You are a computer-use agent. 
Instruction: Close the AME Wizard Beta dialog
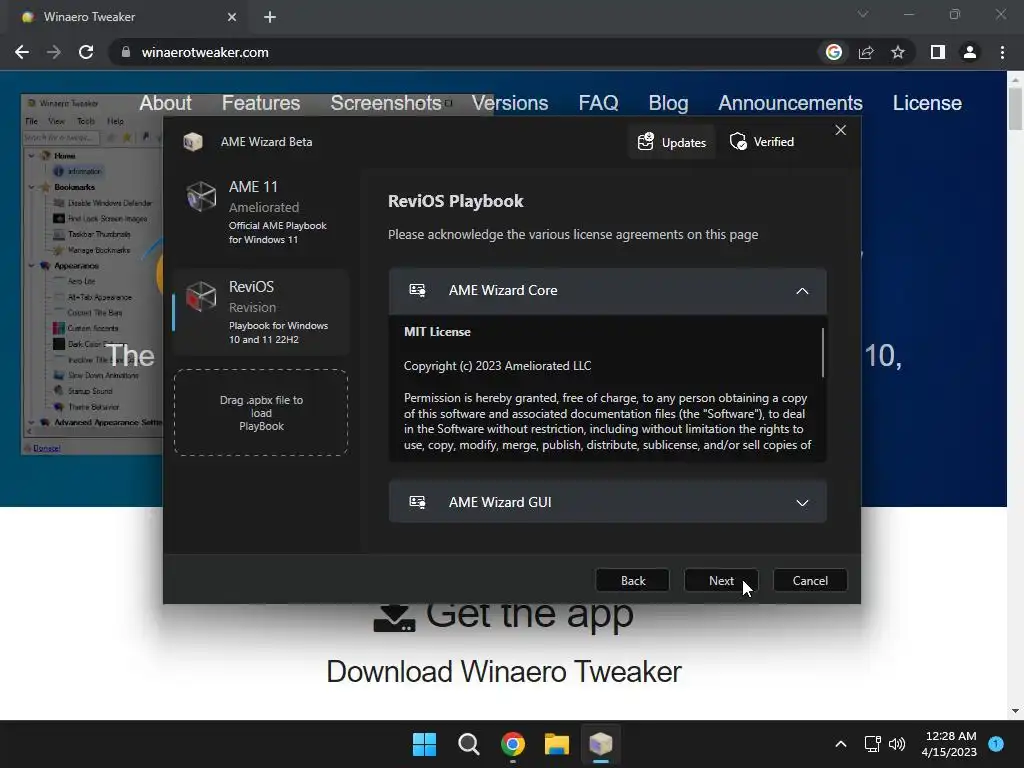[840, 130]
